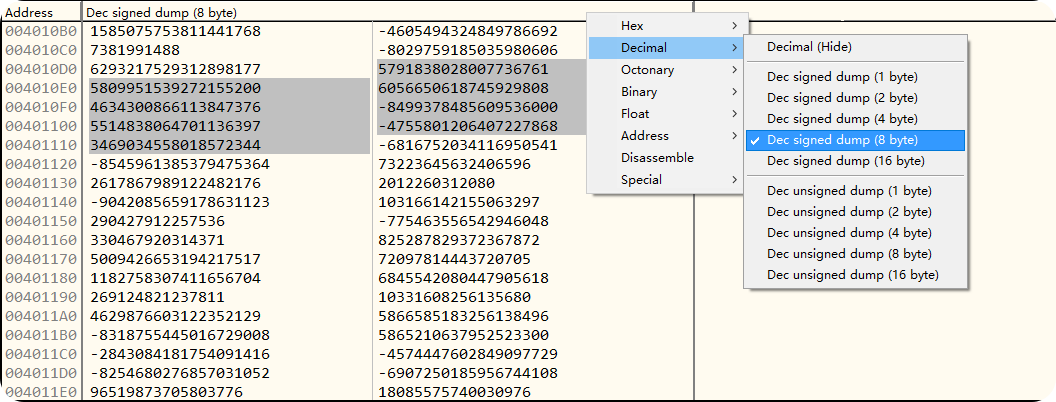The height and width of the screenshot is (402, 1056).
Task: Open the Octonary submenu
Action: pos(665,70)
